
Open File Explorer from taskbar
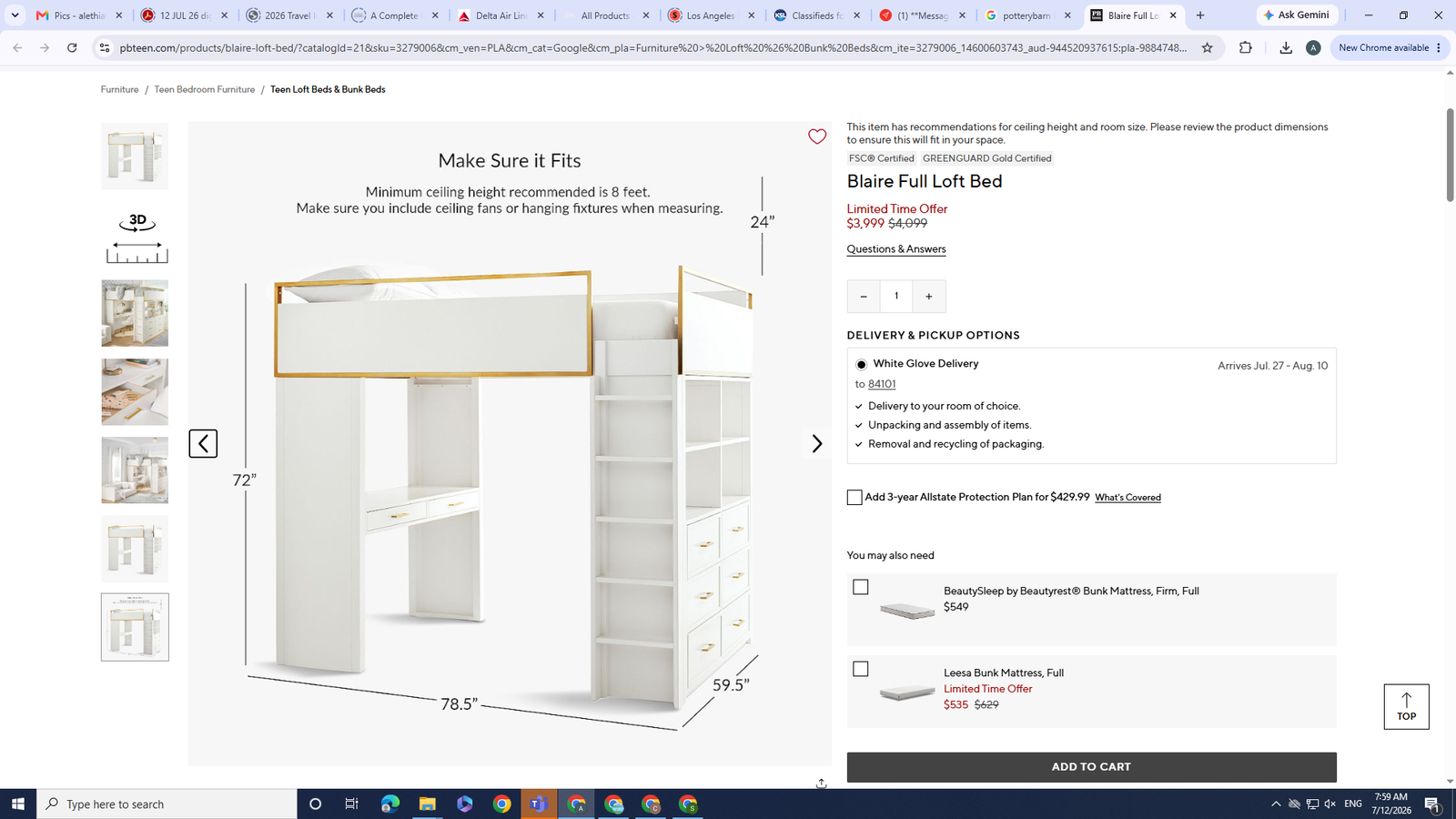tap(427, 804)
